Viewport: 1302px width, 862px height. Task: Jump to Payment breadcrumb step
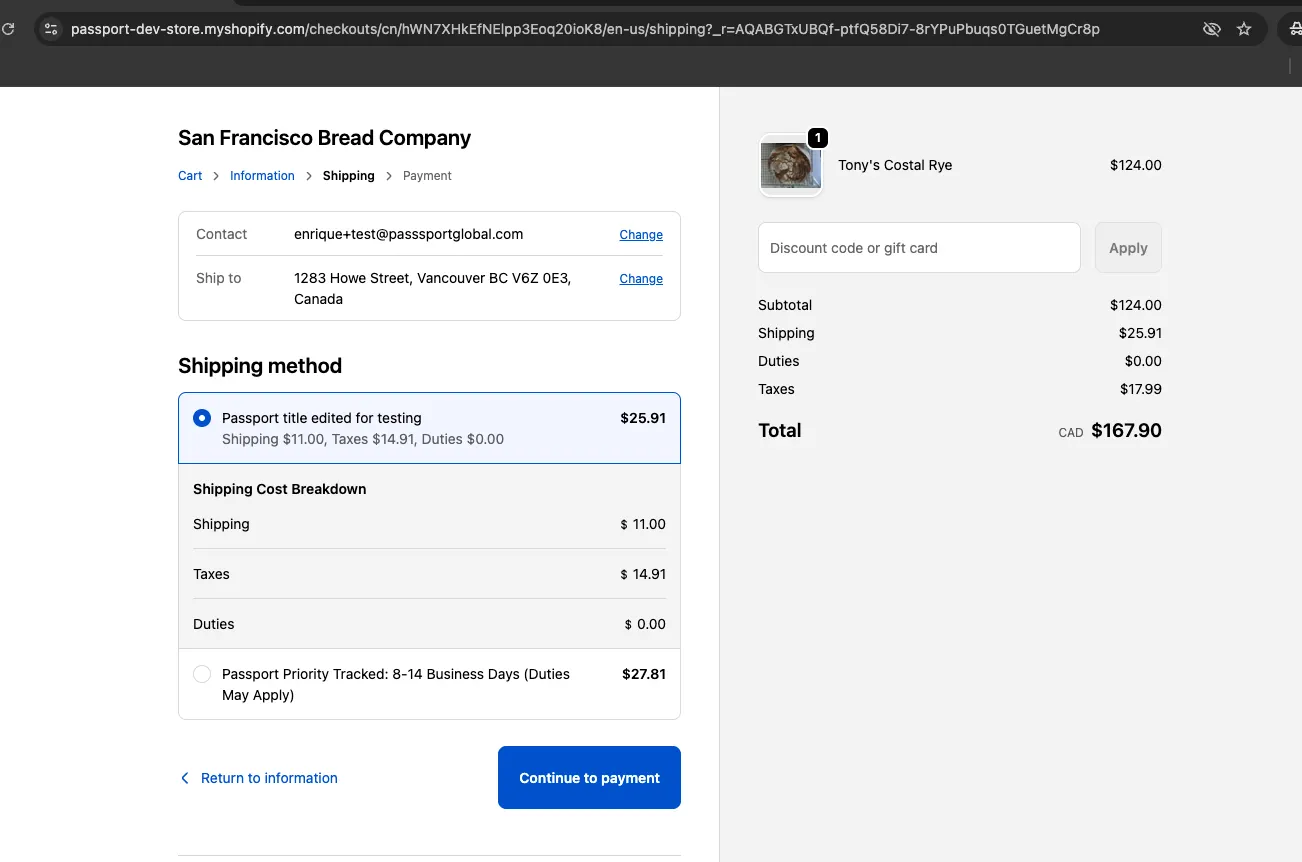coord(427,176)
